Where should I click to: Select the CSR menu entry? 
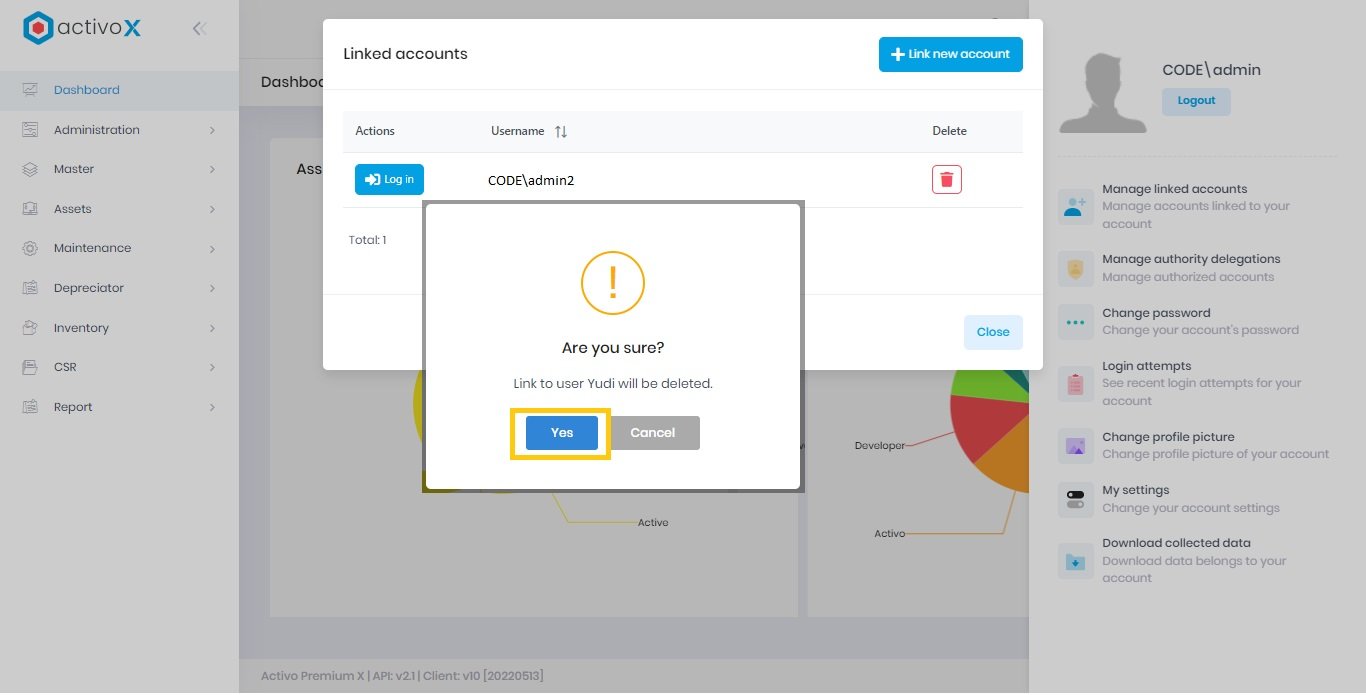tap(63, 367)
